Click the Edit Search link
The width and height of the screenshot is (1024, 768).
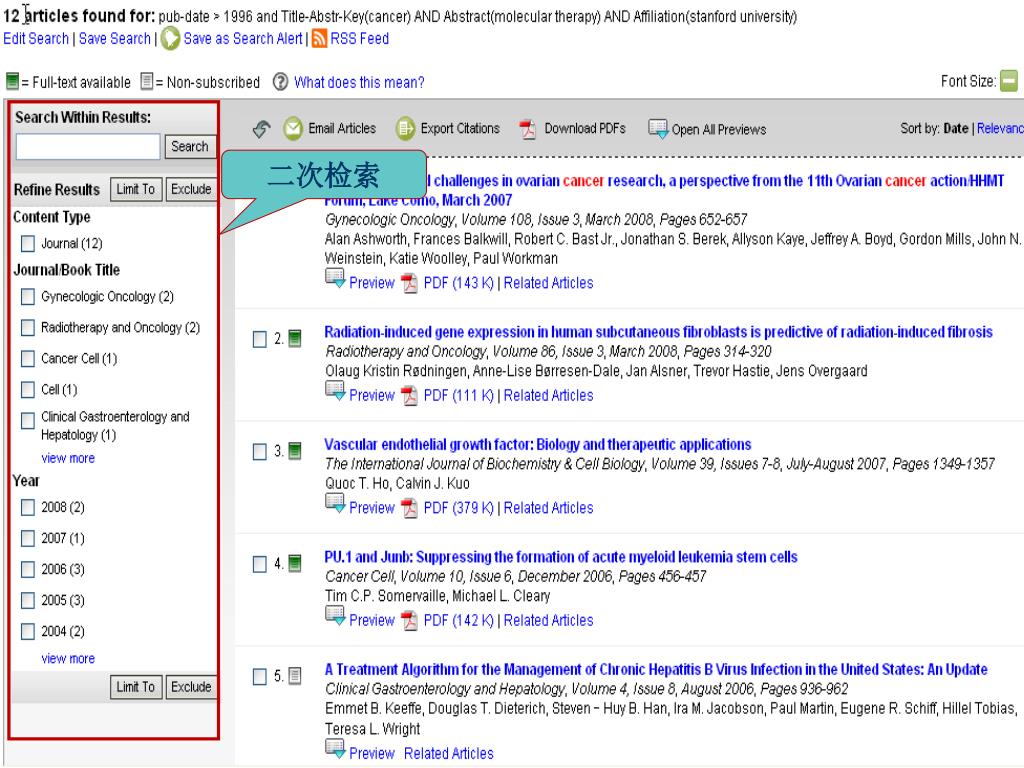pyautogui.click(x=35, y=39)
